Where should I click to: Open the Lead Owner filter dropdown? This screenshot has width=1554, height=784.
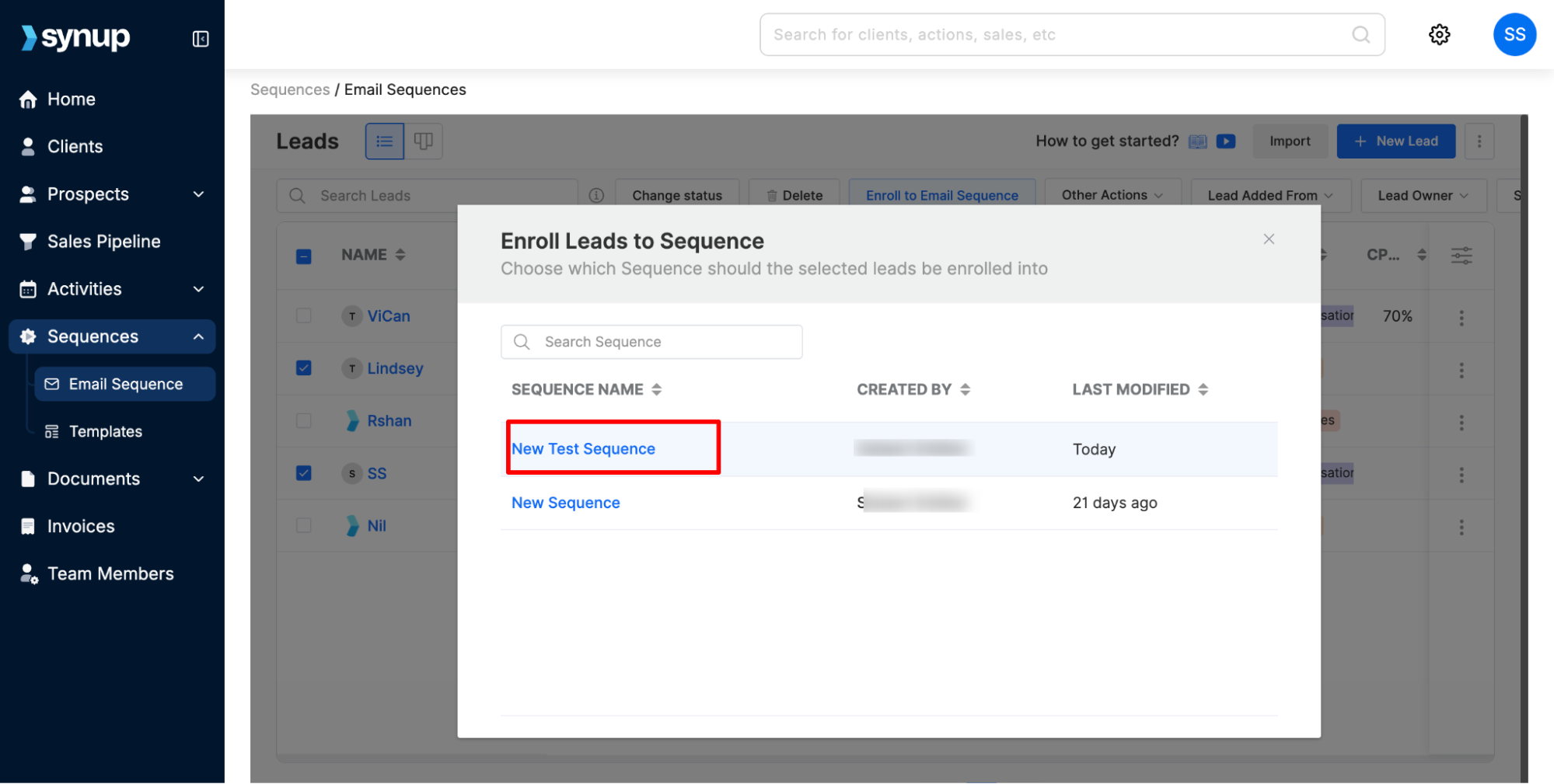[x=1423, y=196]
